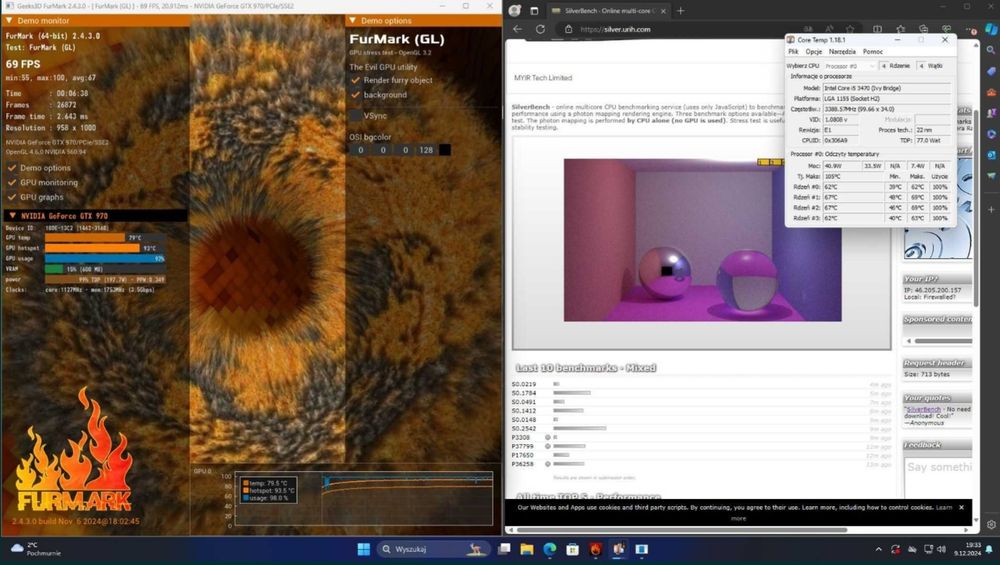The height and width of the screenshot is (565, 1000).
Task: Open File Explorer from the taskbar
Action: click(x=527, y=549)
